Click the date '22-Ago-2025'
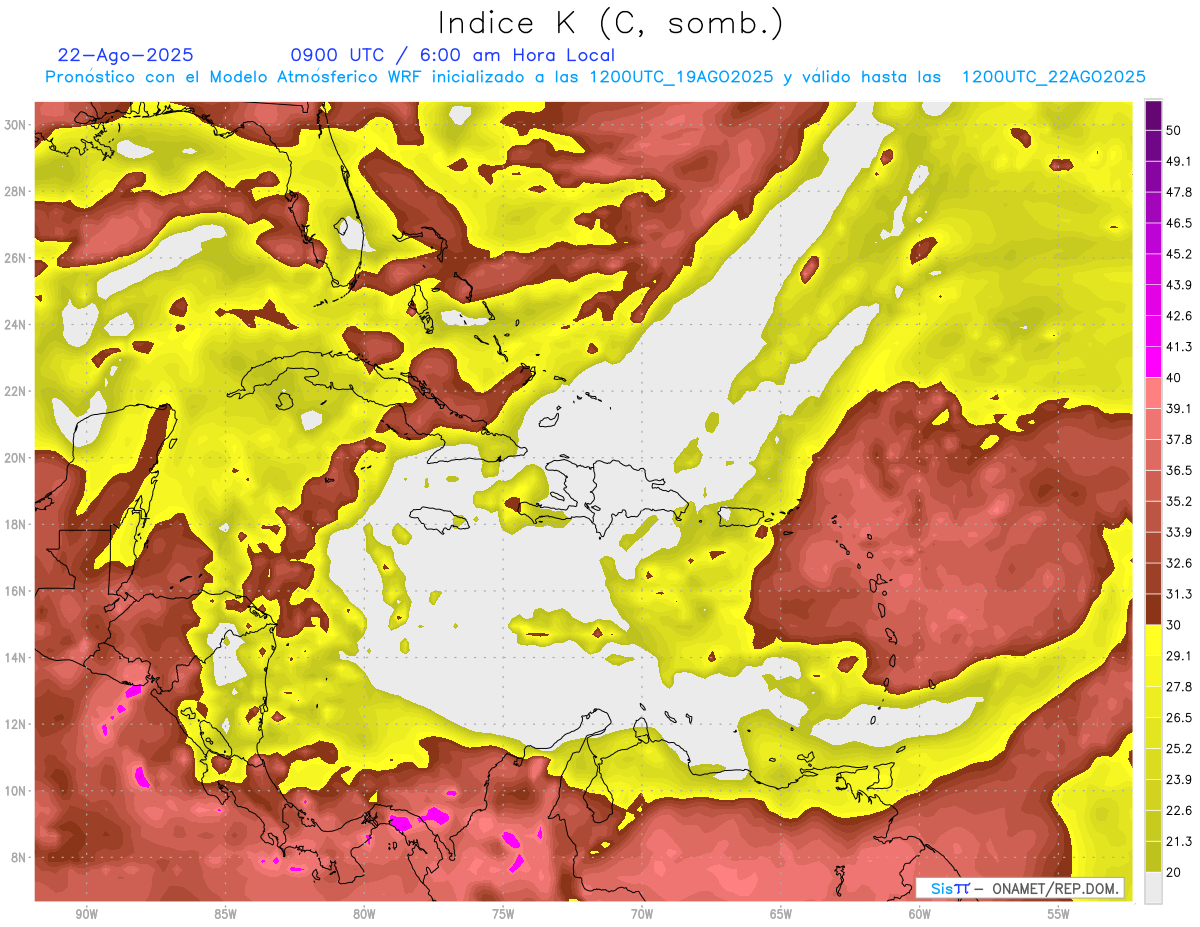 coord(126,55)
